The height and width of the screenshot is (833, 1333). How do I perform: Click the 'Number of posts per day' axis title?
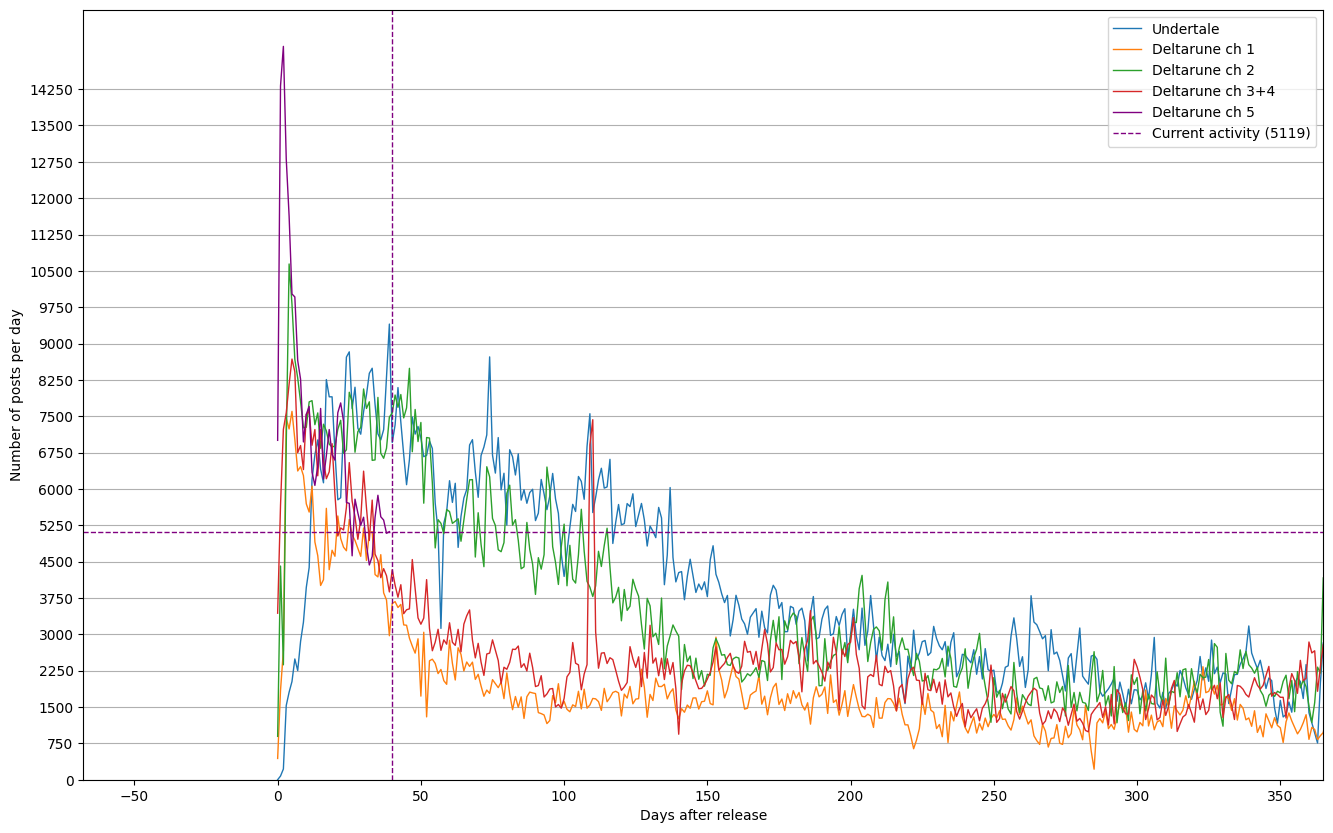16,395
